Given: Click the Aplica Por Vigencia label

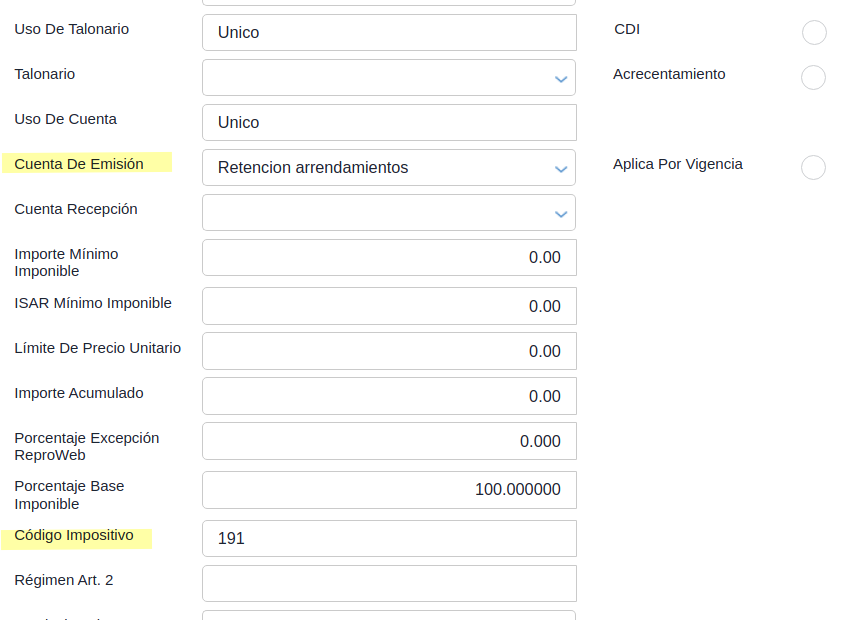Looking at the screenshot, I should coord(677,164).
